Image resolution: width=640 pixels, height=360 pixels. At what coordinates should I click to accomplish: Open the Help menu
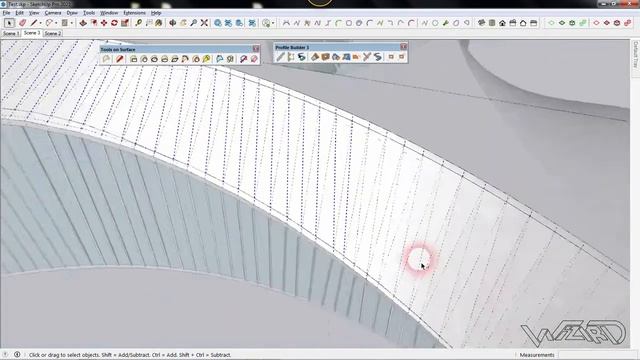156,13
